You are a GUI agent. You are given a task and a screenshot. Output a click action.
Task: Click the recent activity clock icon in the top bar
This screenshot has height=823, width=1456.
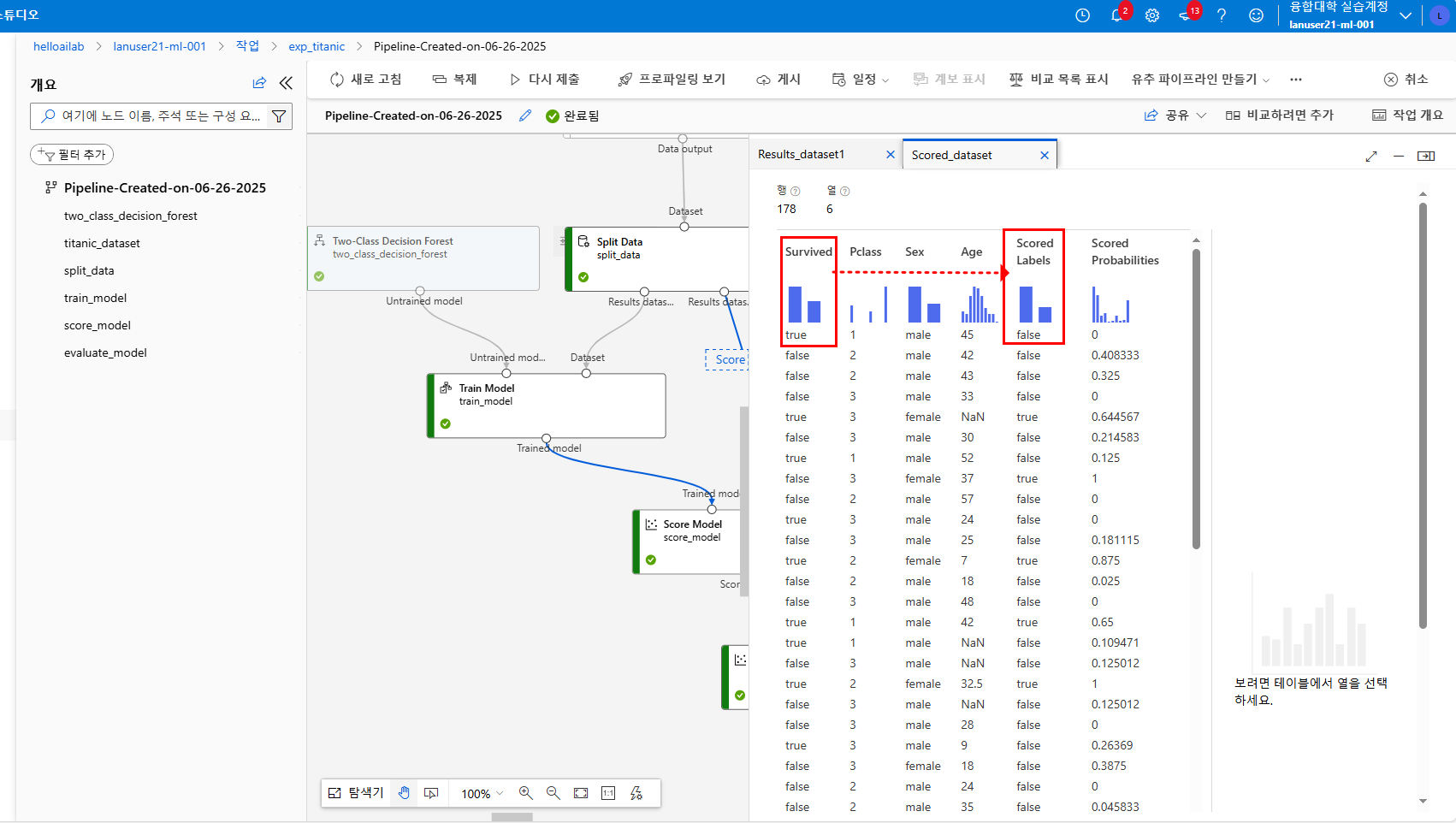pyautogui.click(x=1082, y=15)
